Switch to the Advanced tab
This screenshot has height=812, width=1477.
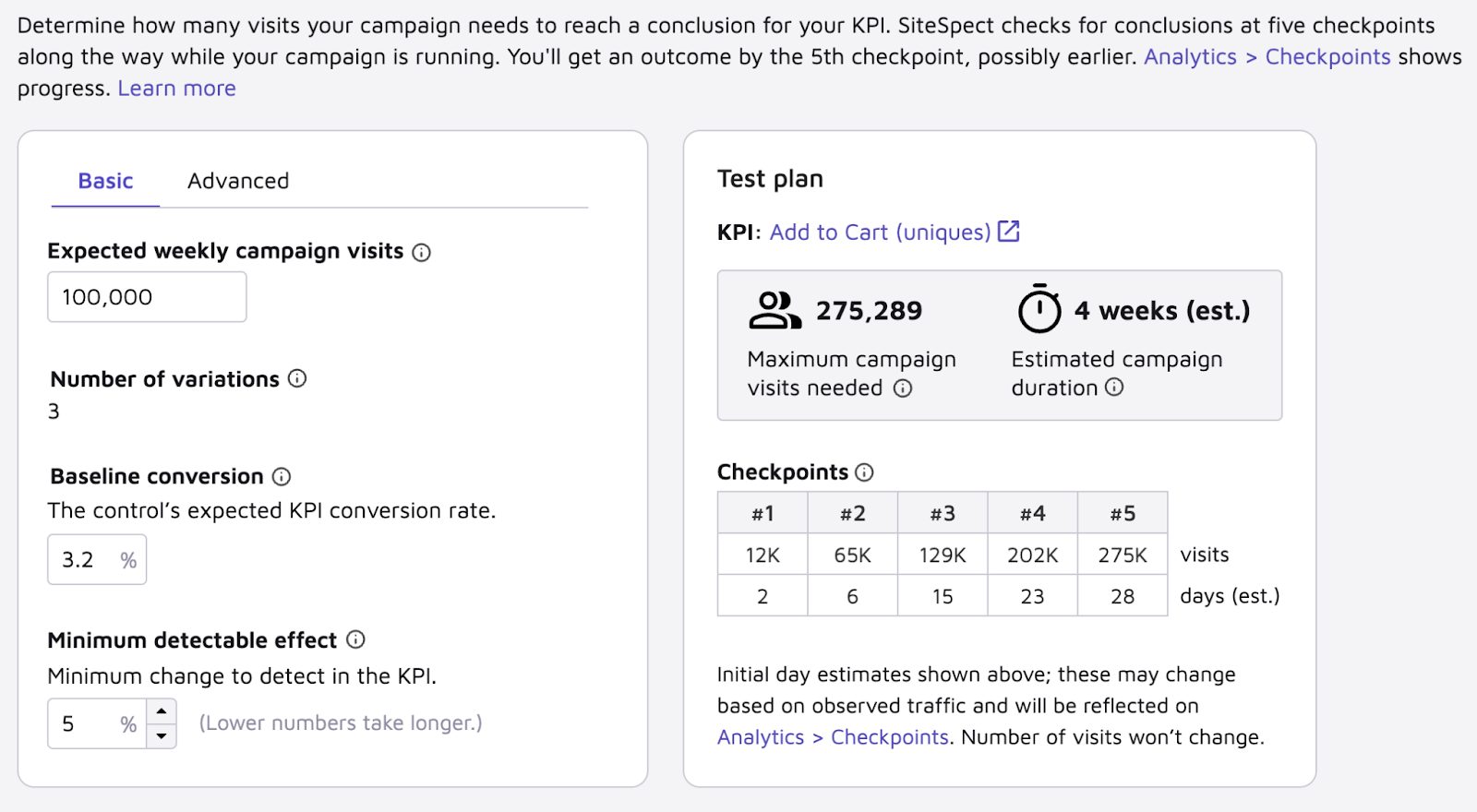tap(238, 181)
